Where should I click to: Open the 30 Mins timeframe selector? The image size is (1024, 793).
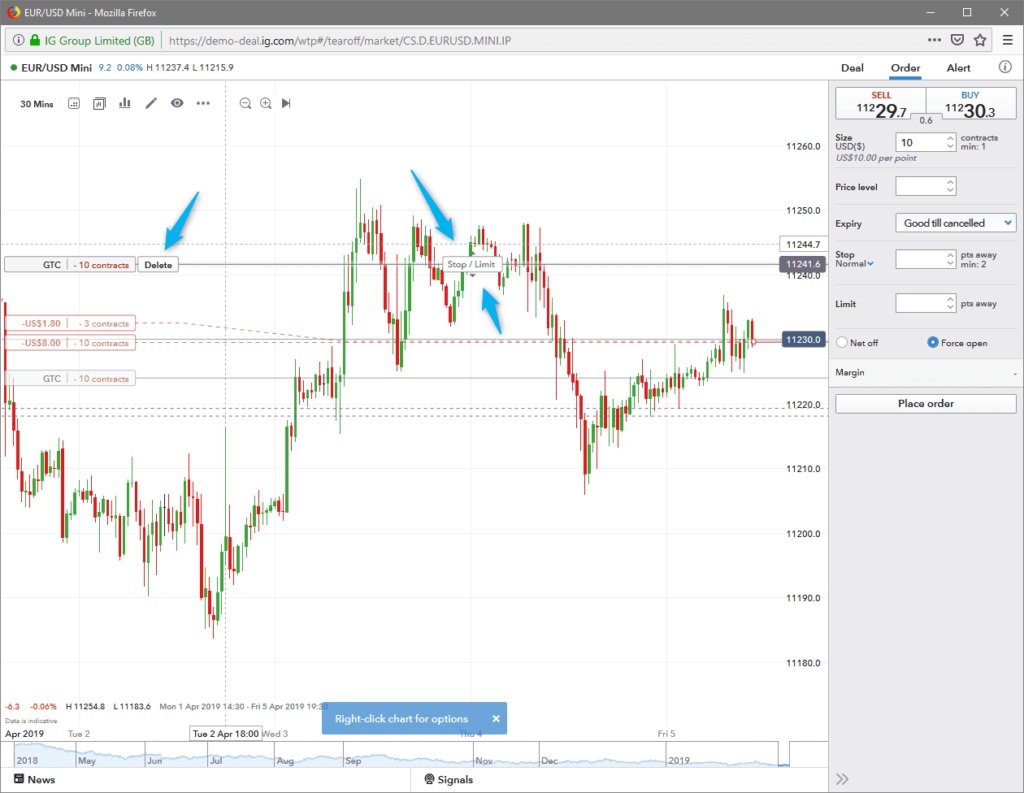37,103
